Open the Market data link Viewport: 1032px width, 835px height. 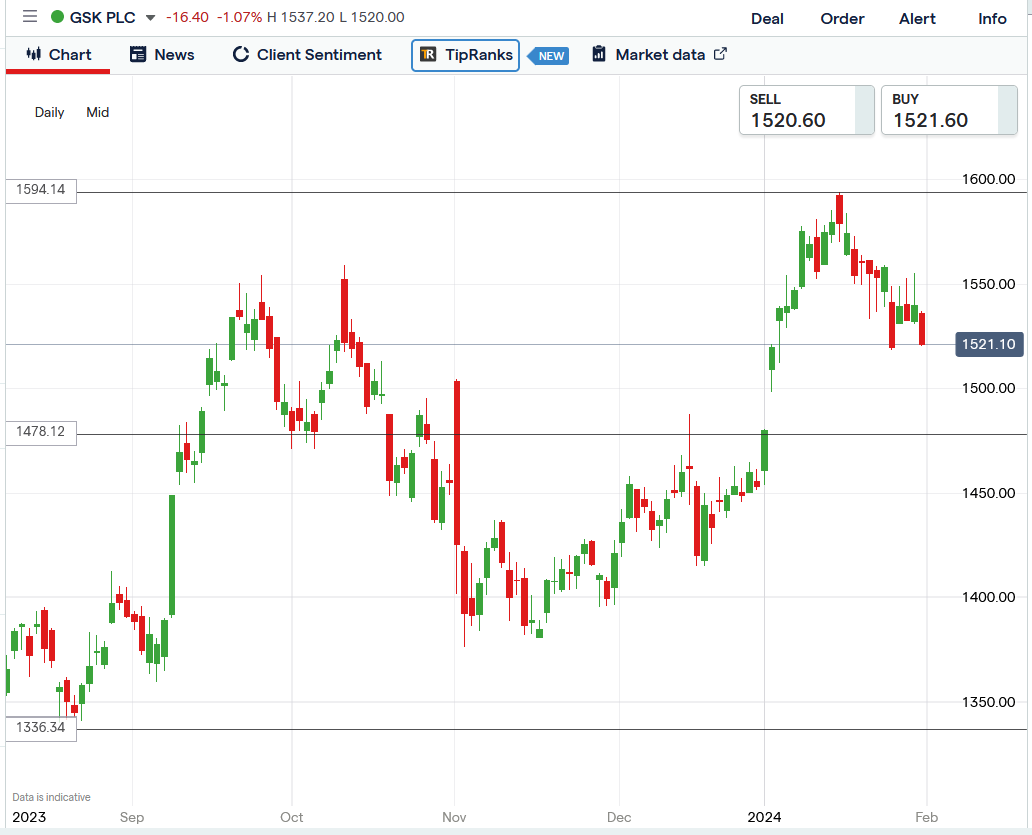tap(659, 55)
